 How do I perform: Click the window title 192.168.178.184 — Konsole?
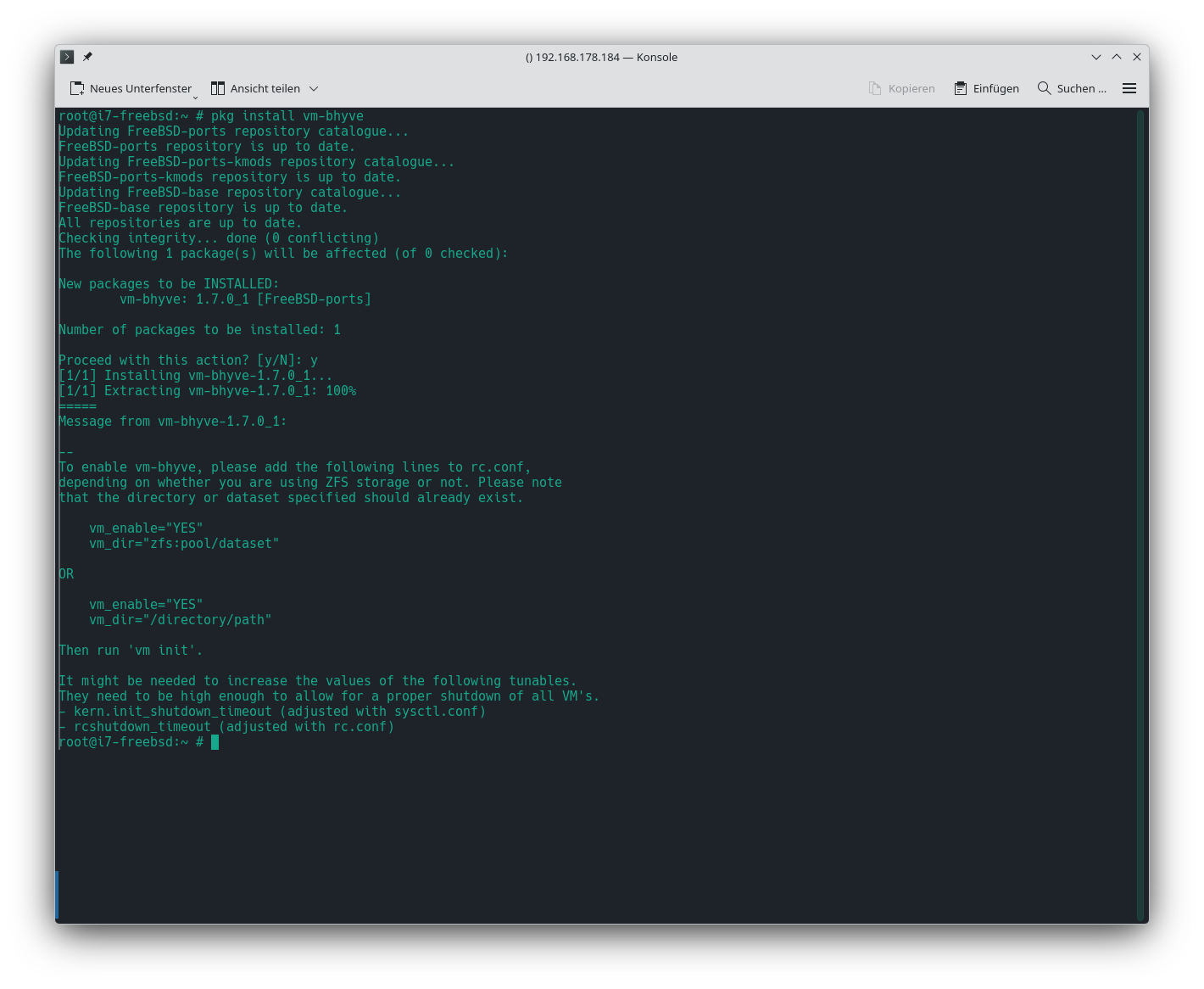601,57
